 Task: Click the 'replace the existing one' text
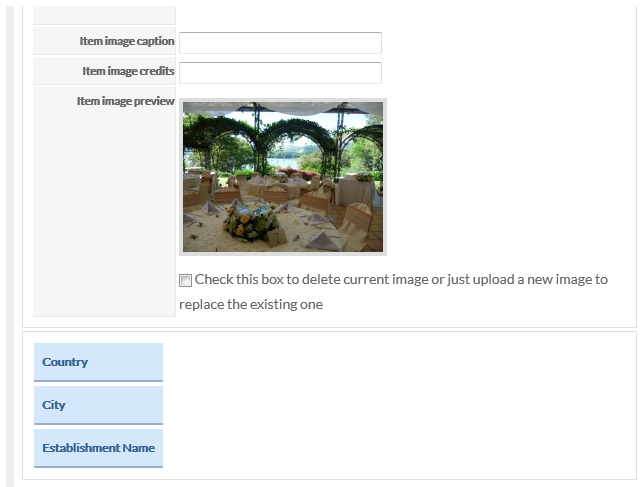(x=251, y=305)
